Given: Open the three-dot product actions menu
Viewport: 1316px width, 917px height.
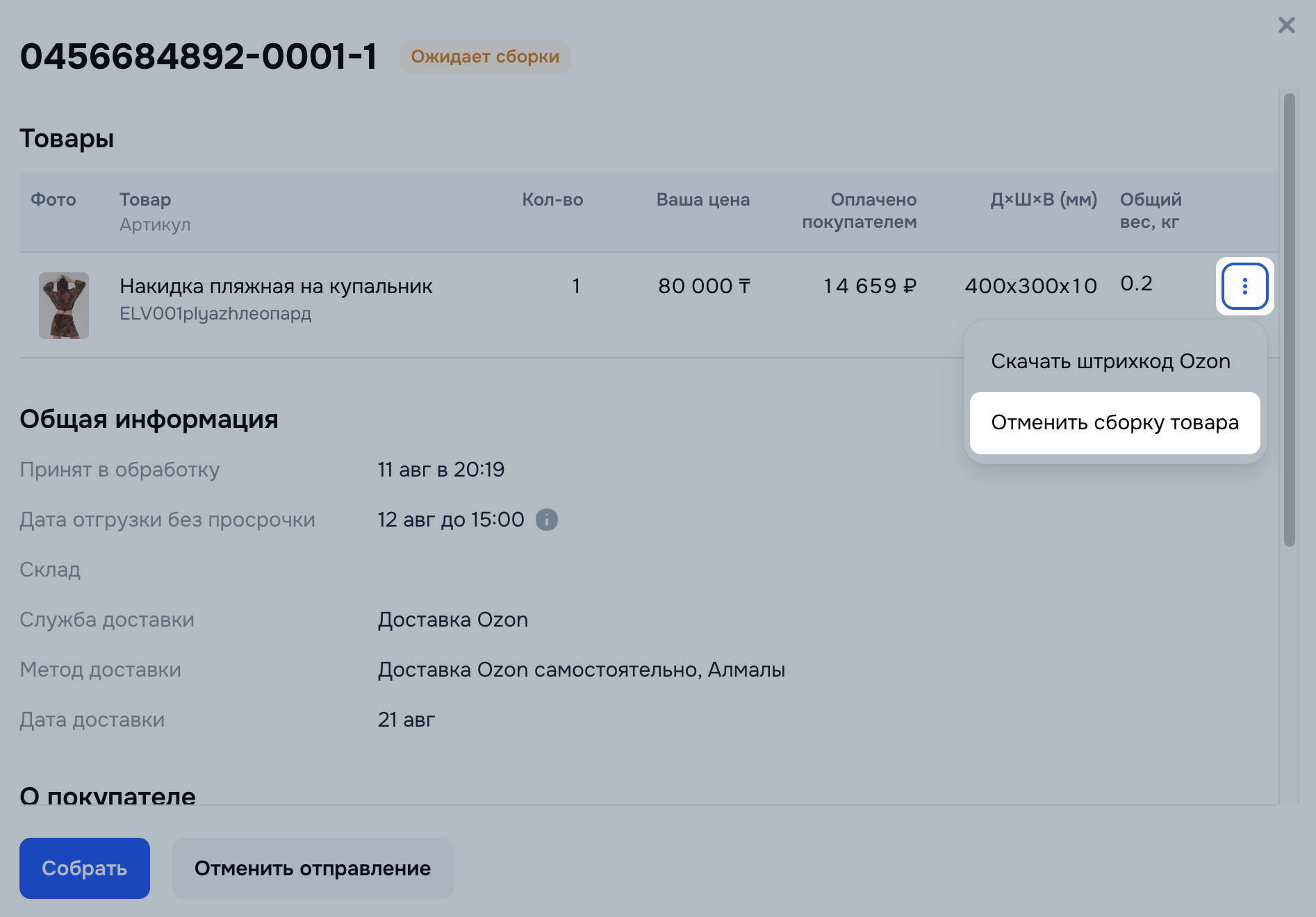Looking at the screenshot, I should 1244,286.
